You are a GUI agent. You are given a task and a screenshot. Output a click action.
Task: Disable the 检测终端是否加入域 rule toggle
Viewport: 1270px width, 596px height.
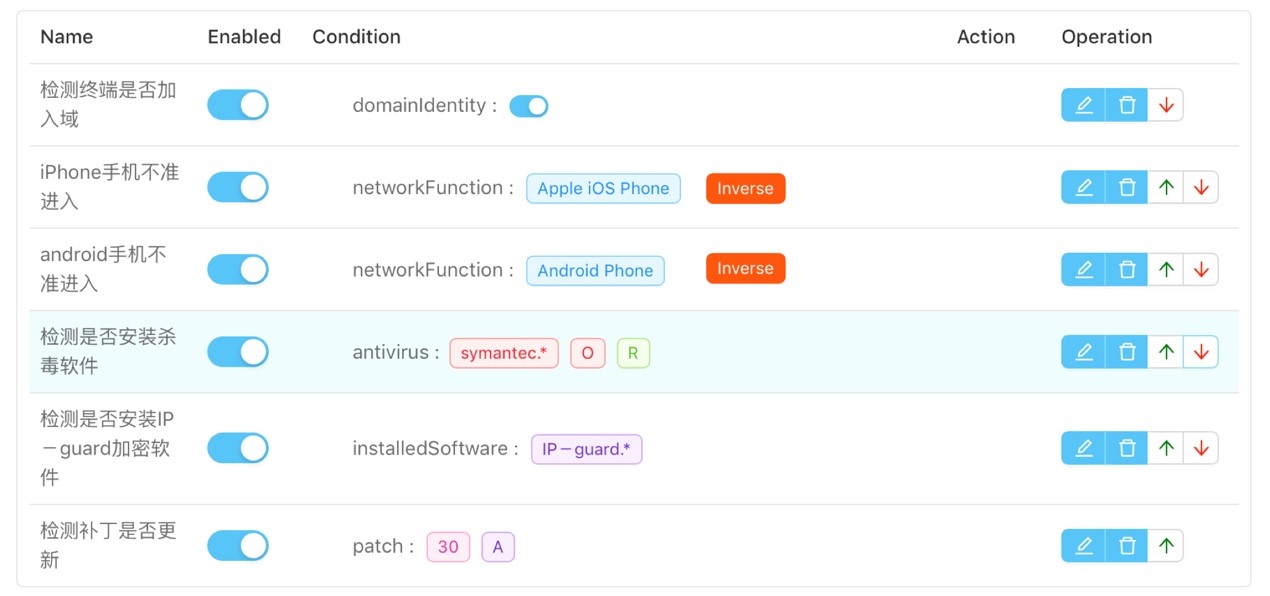click(x=238, y=105)
